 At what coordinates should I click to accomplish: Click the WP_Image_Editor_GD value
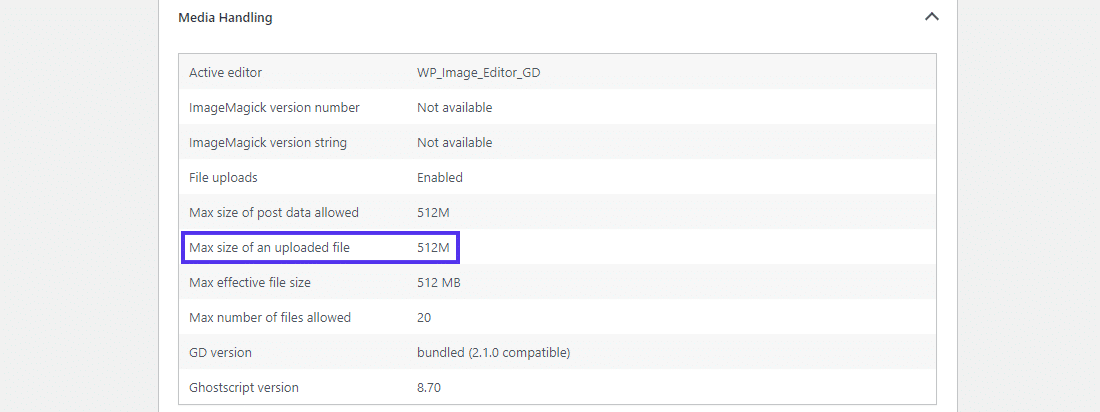(x=477, y=72)
